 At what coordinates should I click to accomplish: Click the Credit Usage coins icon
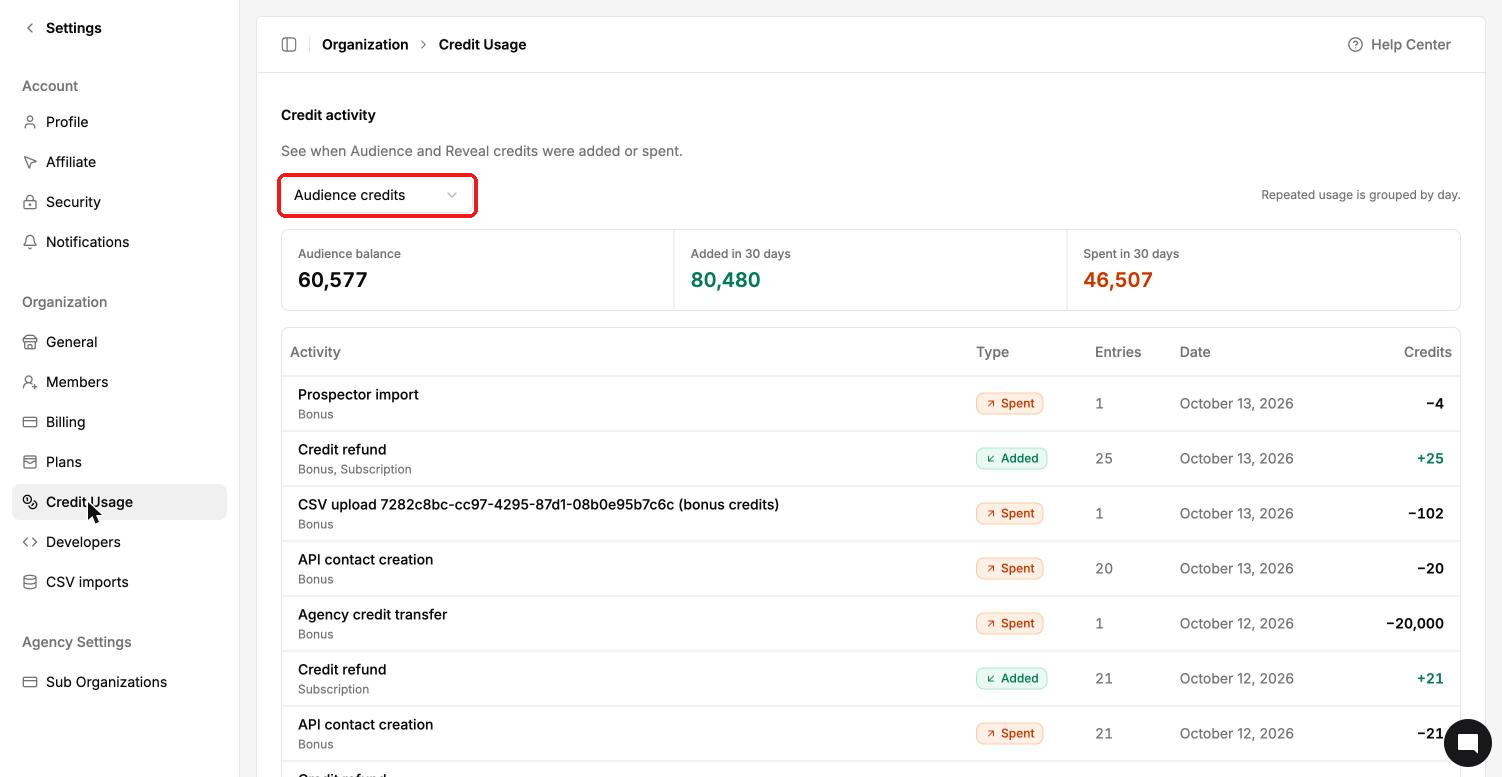[30, 502]
